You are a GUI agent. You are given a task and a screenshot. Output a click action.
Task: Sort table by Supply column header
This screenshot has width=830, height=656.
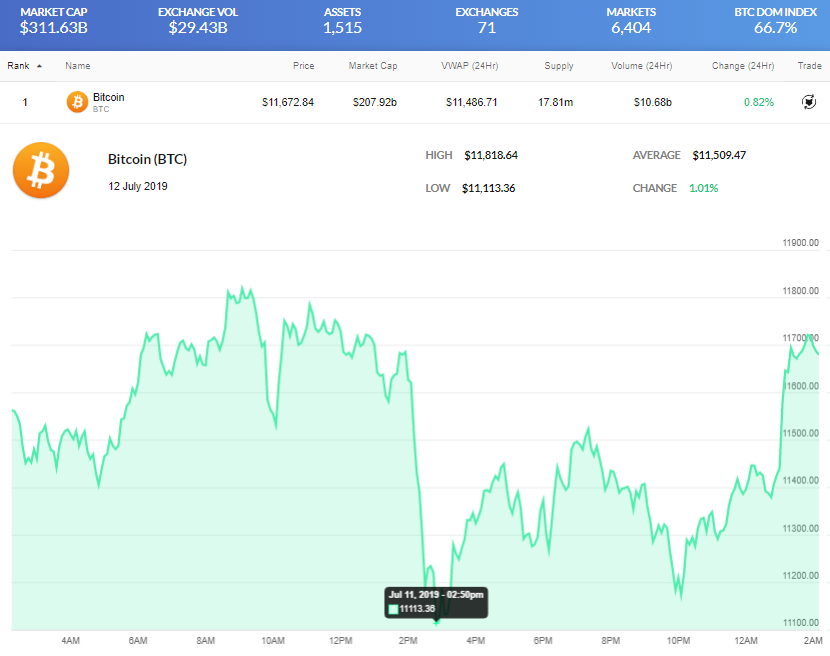click(x=558, y=66)
